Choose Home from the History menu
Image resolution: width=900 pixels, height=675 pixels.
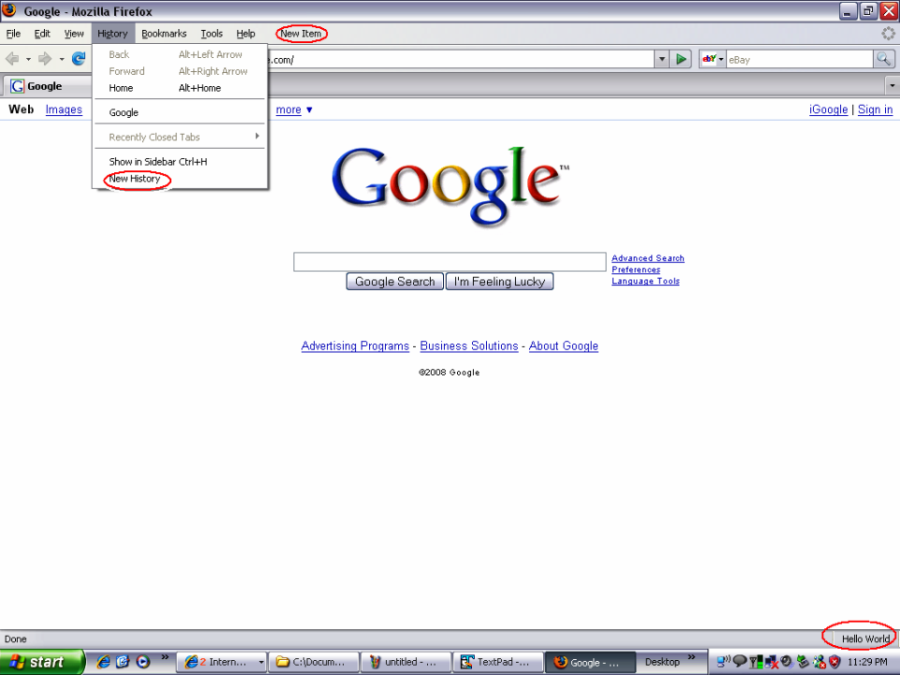(180, 88)
